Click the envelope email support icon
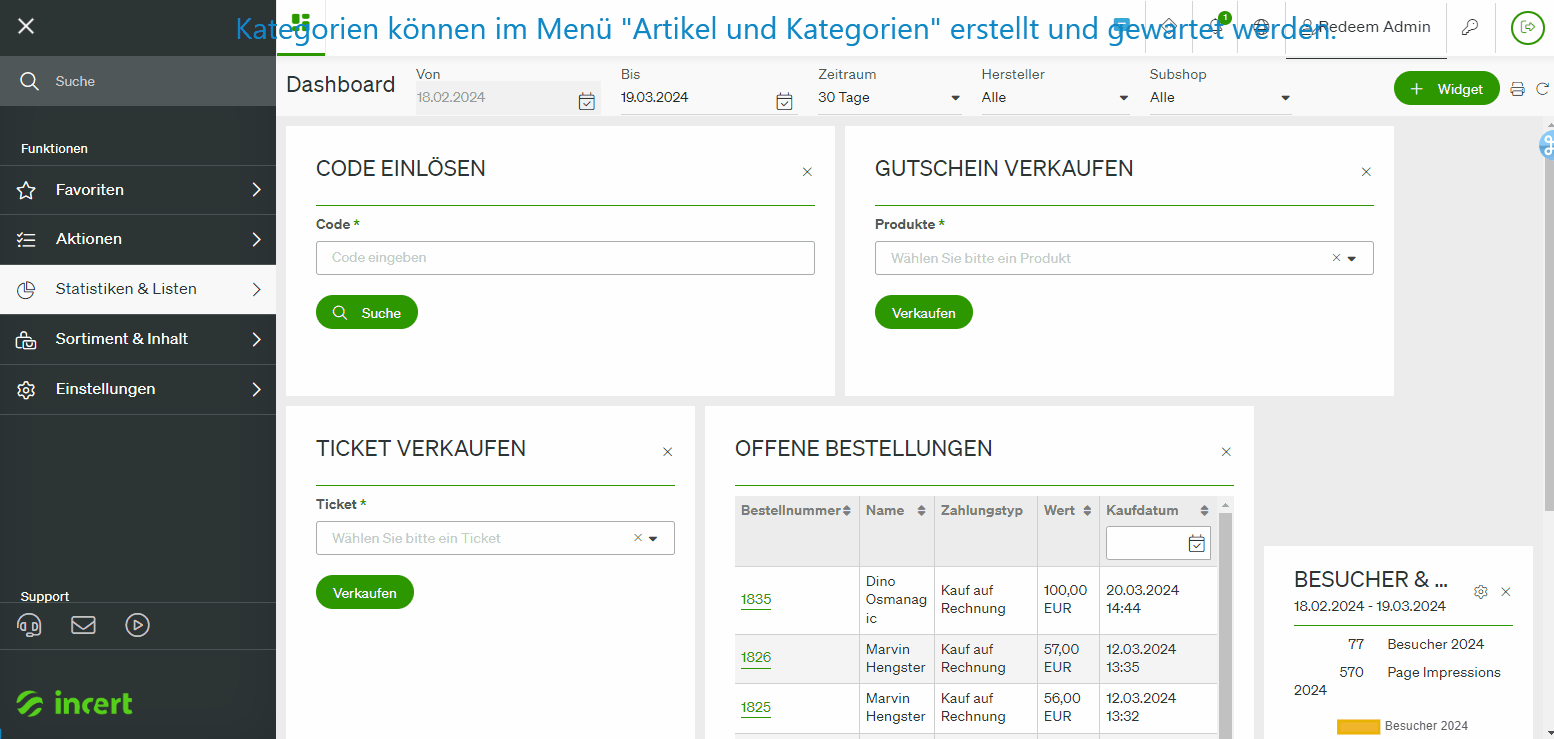The image size is (1554, 739). point(84,625)
